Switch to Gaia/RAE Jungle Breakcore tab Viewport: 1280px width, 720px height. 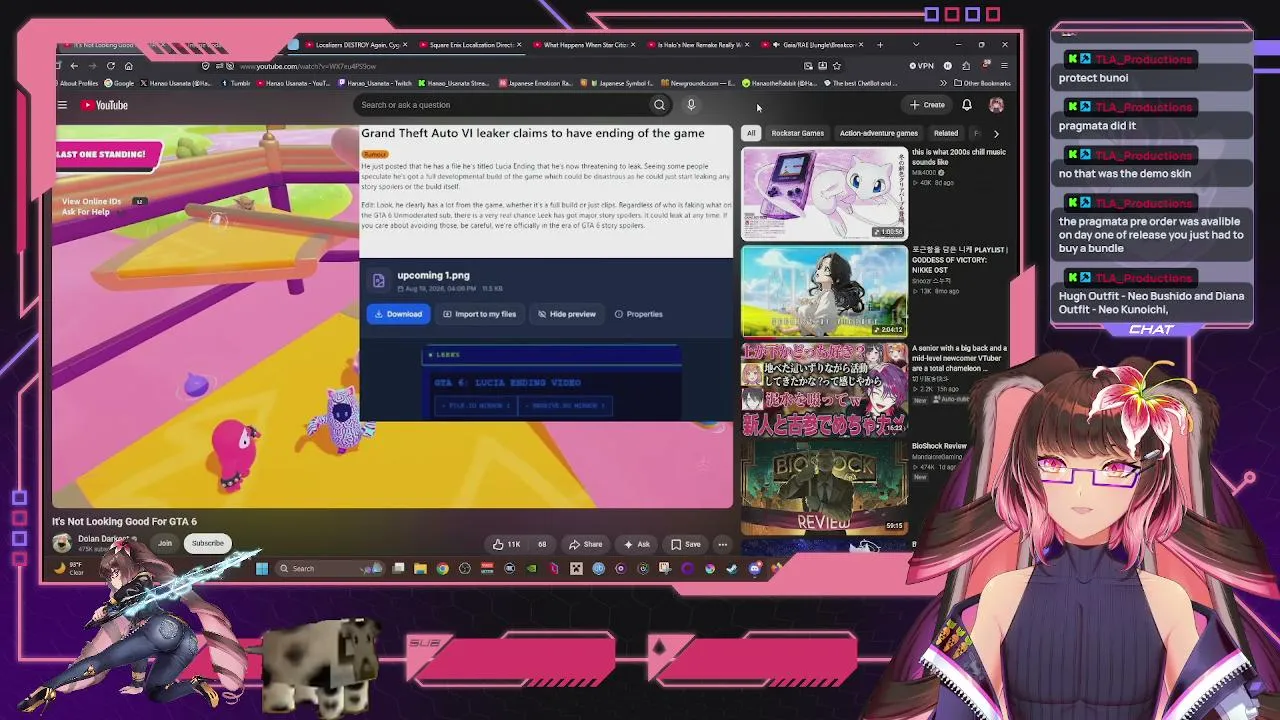point(812,45)
